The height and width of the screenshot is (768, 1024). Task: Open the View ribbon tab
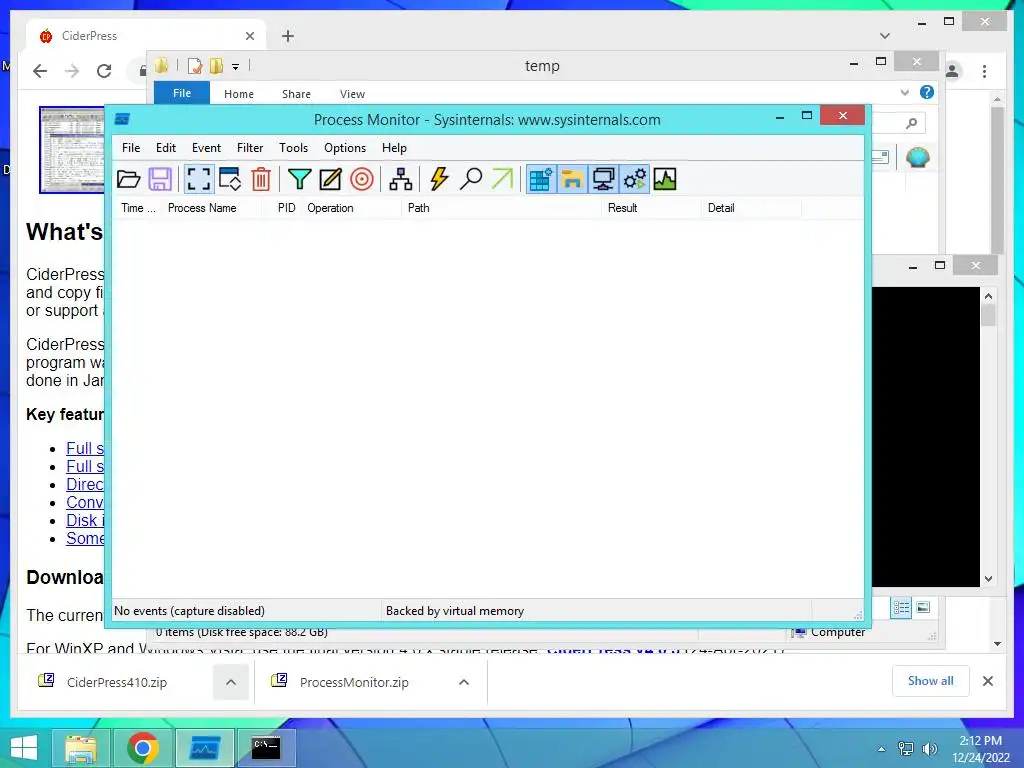point(352,94)
